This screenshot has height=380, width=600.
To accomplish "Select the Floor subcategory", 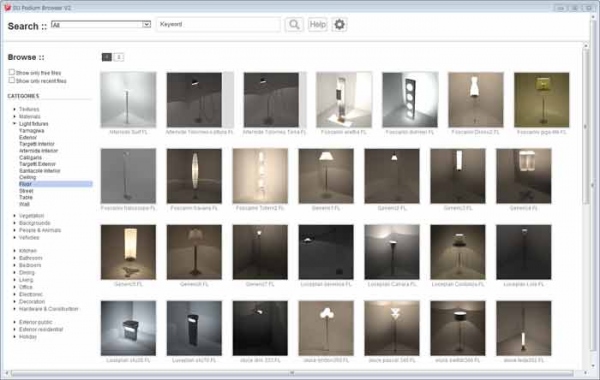I will [55, 184].
